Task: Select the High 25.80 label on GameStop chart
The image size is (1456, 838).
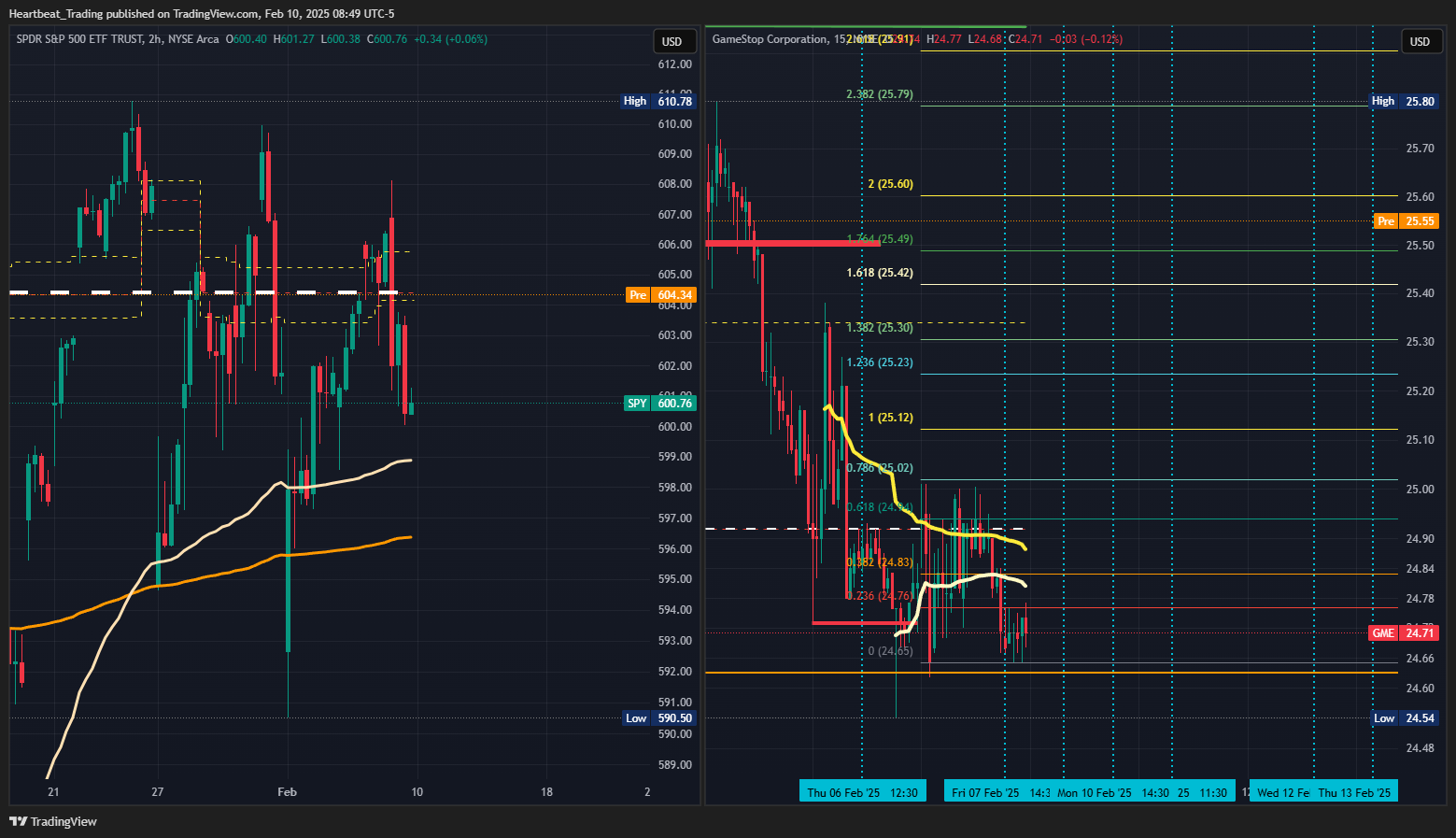Action: (1405, 101)
